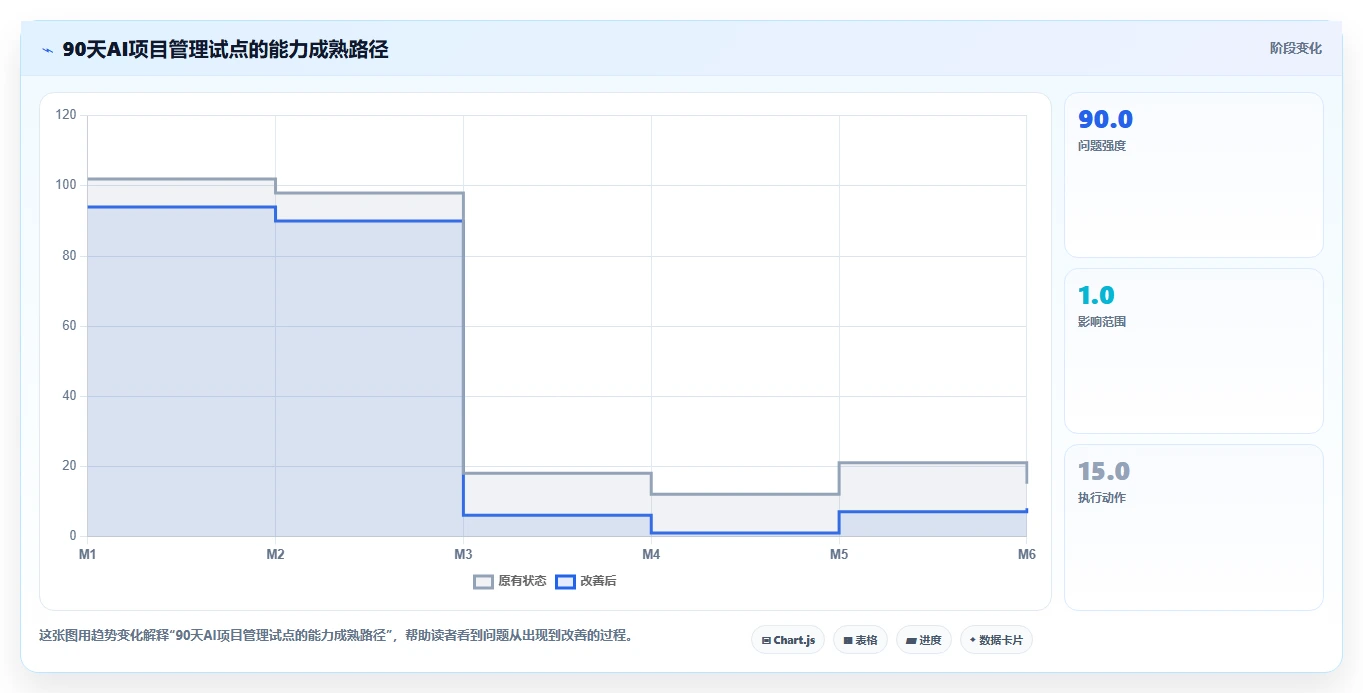The height and width of the screenshot is (693, 1363).
Task: Click the 影响范围 card showing 1.0
Action: pyautogui.click(x=1194, y=351)
